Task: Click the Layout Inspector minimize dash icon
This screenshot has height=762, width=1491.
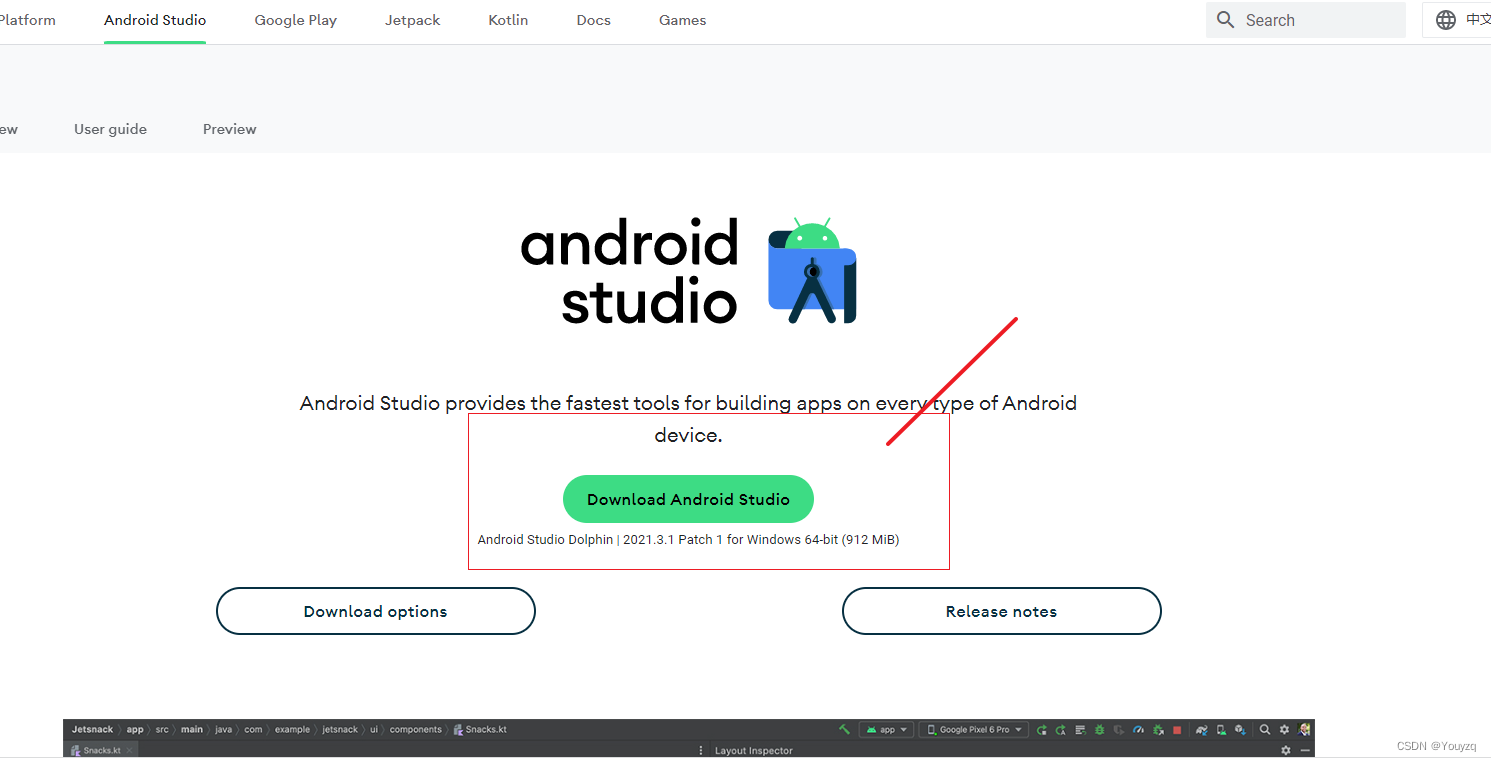Action: click(x=1305, y=750)
